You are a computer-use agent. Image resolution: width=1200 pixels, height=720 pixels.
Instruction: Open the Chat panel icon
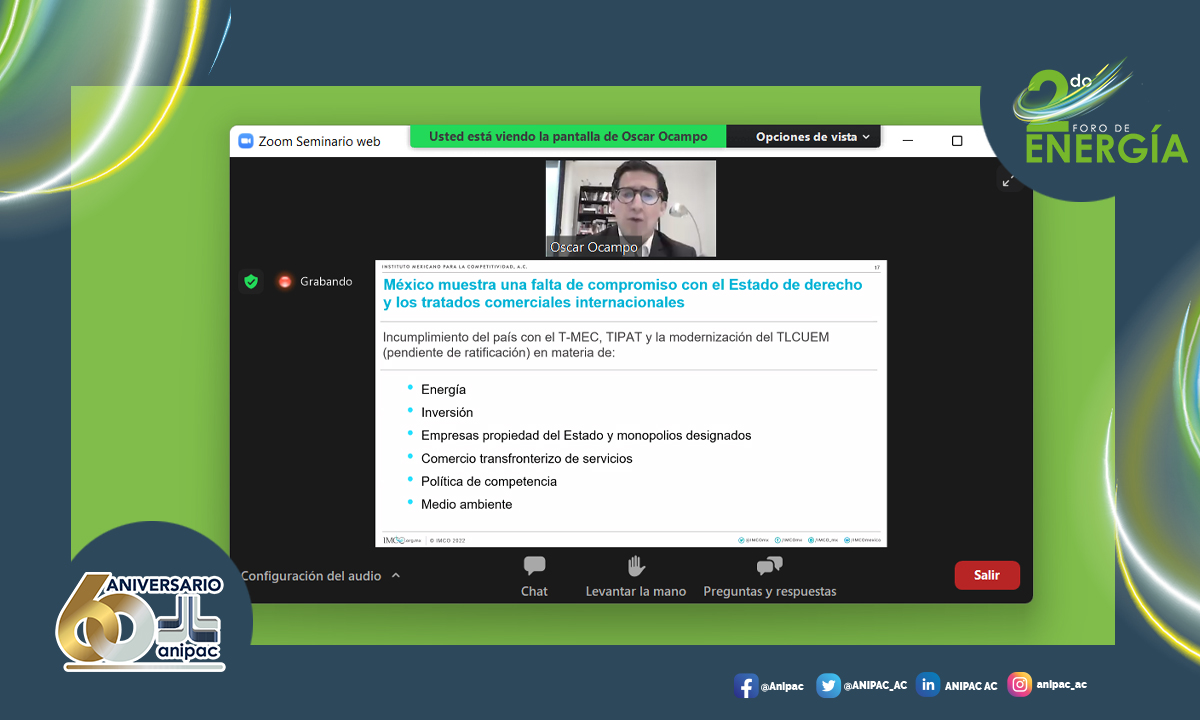(x=535, y=566)
